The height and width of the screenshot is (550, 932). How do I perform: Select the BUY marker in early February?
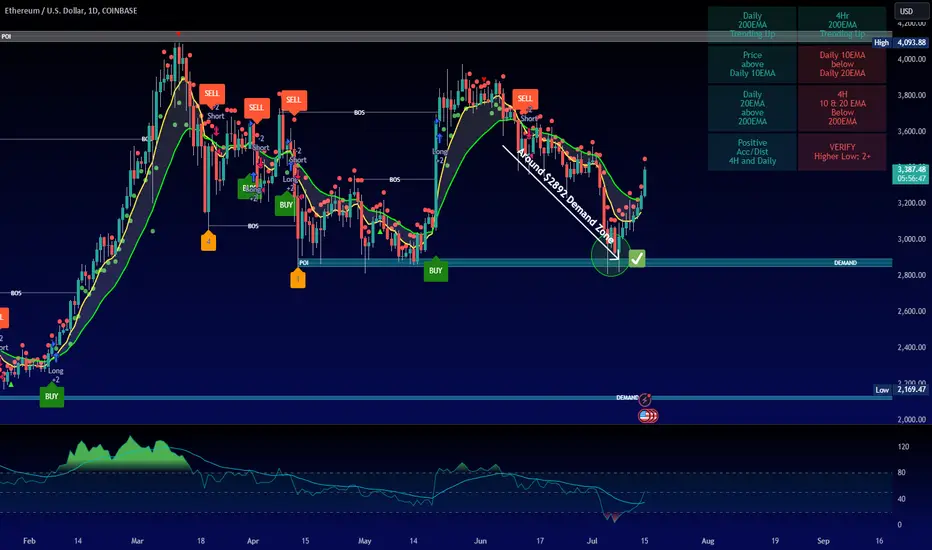point(52,395)
